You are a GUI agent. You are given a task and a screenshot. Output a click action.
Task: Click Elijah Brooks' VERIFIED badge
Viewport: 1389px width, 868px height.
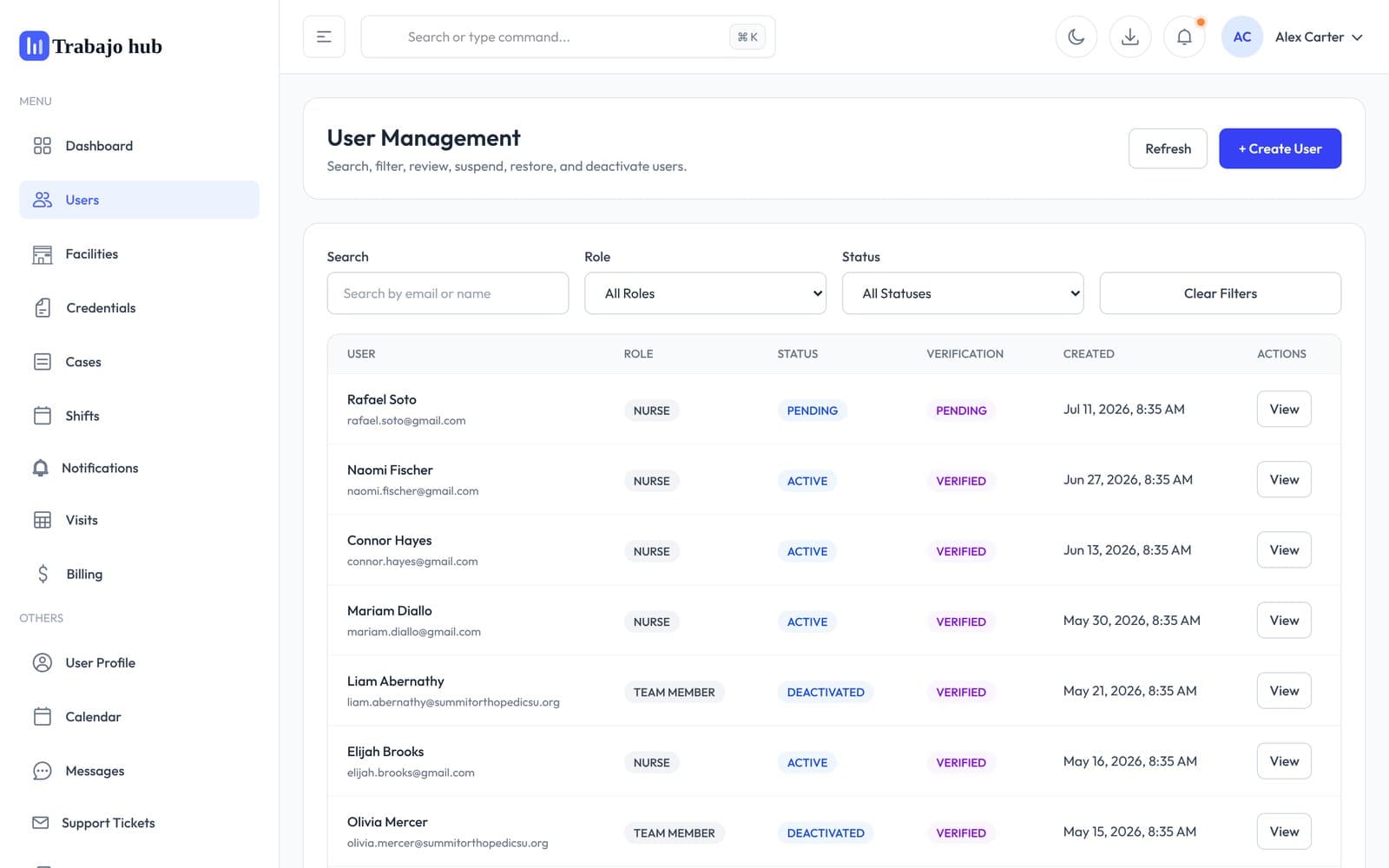point(960,762)
